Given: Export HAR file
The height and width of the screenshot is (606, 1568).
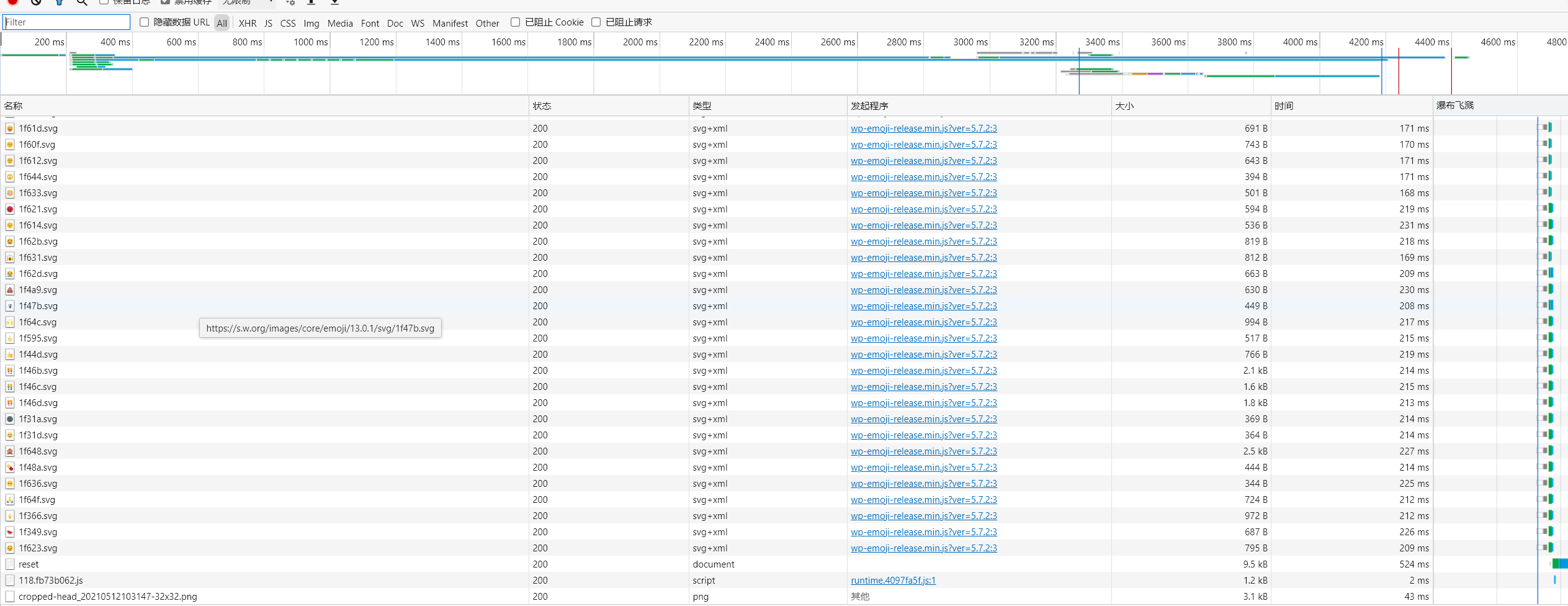Looking at the screenshot, I should coord(334,3).
